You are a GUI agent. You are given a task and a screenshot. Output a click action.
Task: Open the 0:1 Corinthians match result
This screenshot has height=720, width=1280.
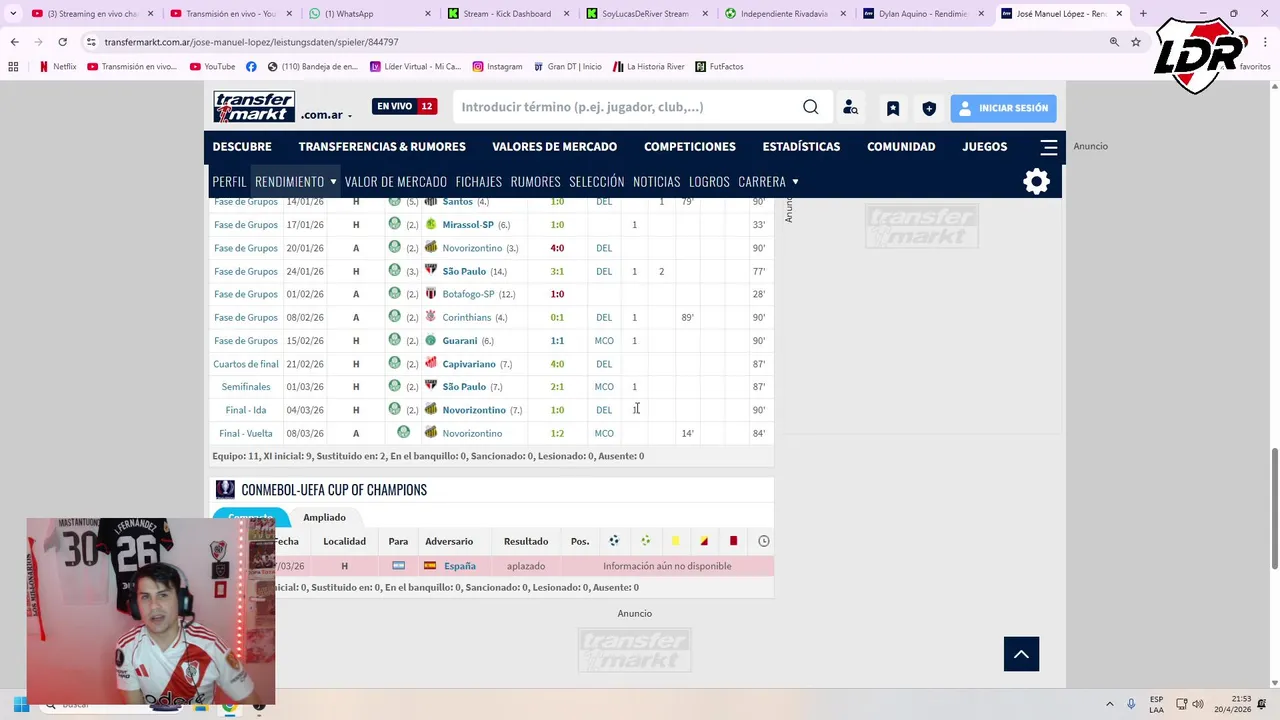[x=557, y=318]
